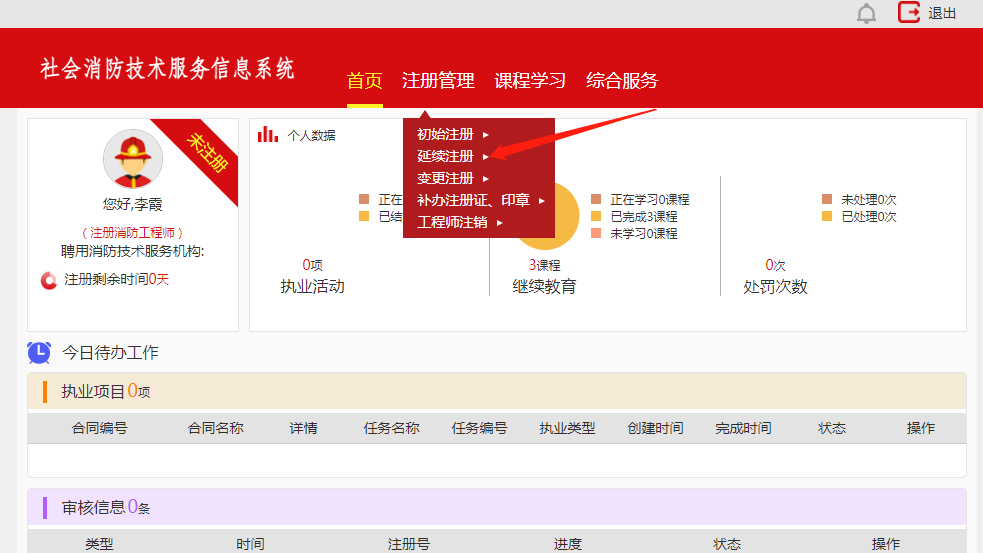This screenshot has height=553, width=983.
Task: Click the red logout door icon
Action: (x=909, y=12)
